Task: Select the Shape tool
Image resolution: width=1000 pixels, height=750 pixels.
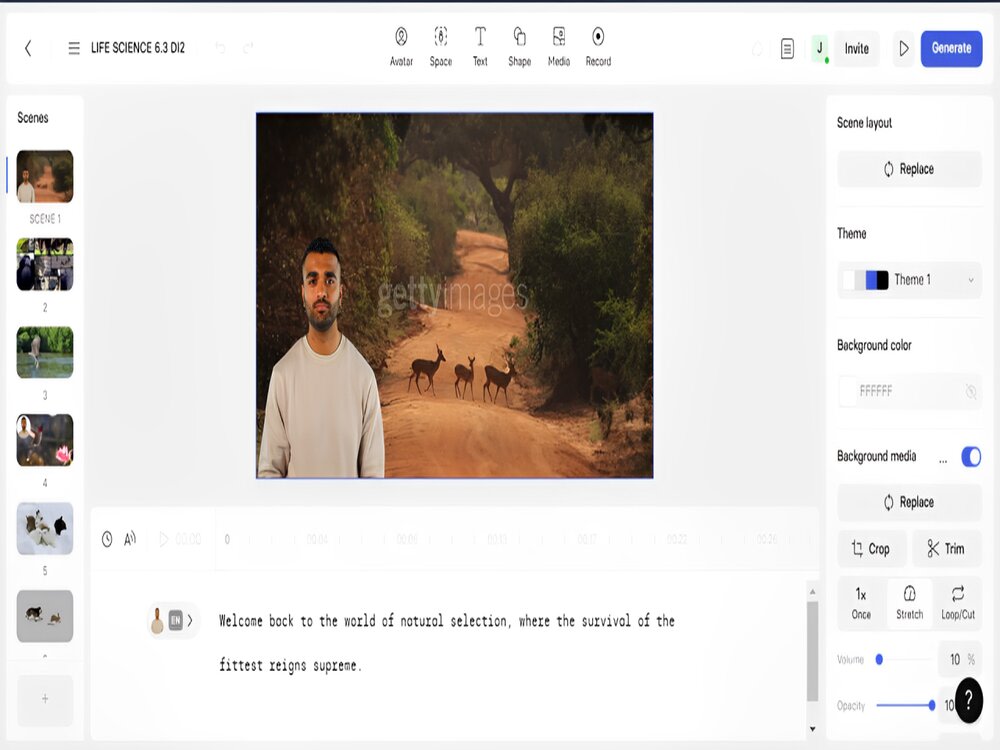Action: [520, 47]
